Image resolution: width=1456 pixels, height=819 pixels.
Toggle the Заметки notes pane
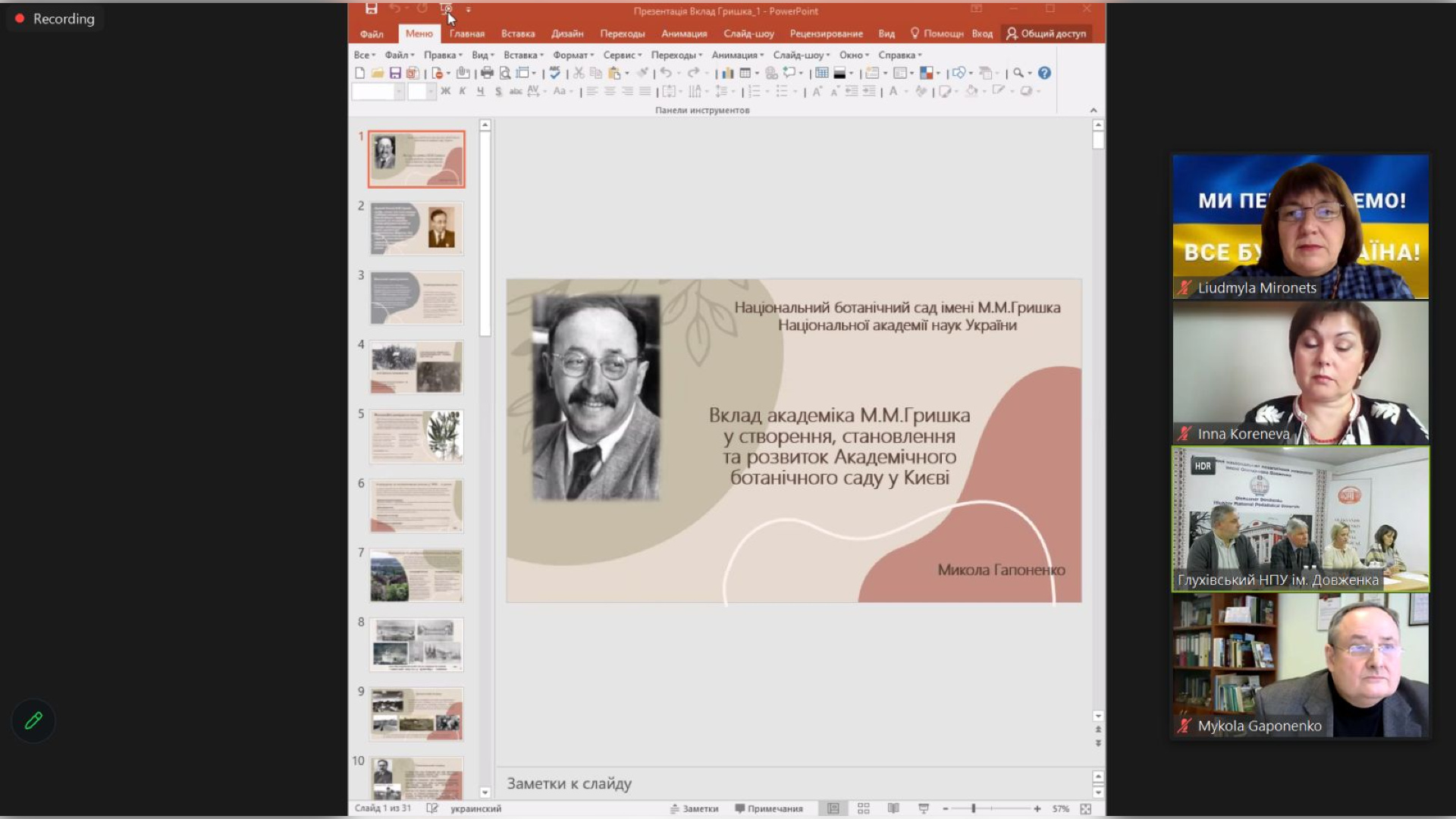coord(694,808)
